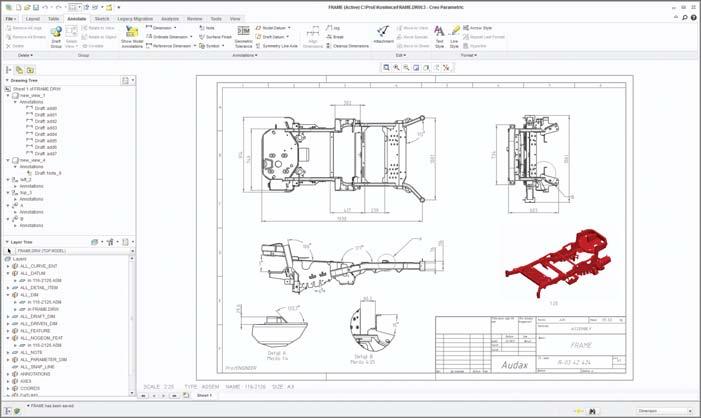The width and height of the screenshot is (701, 418).
Task: Click the Surface Finish tool
Action: 215,37
